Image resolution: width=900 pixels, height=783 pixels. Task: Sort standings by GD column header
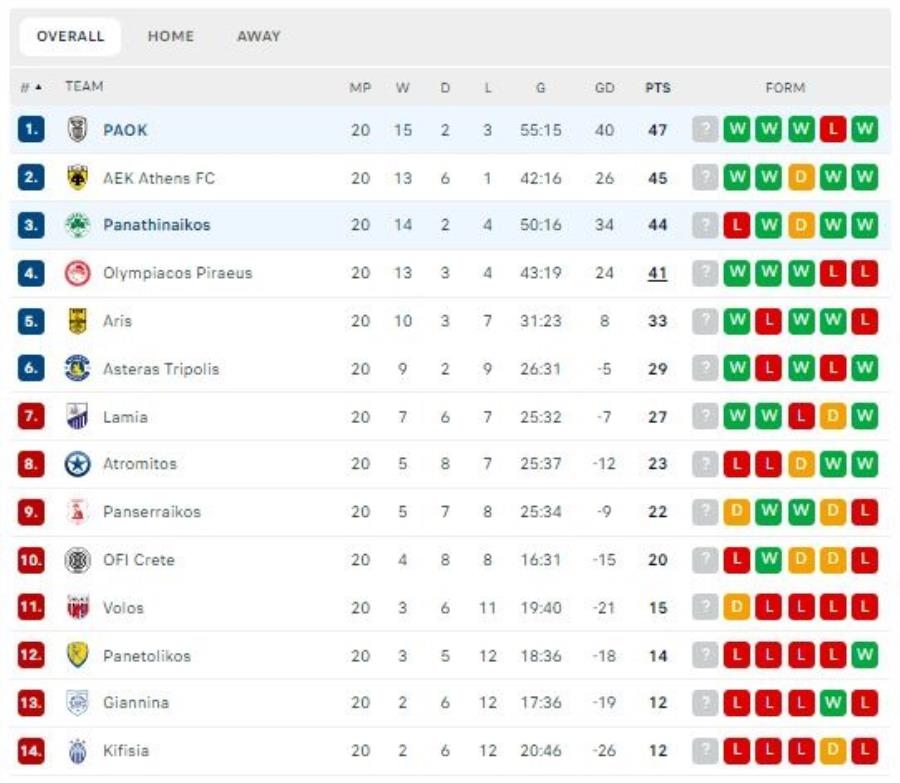point(604,88)
